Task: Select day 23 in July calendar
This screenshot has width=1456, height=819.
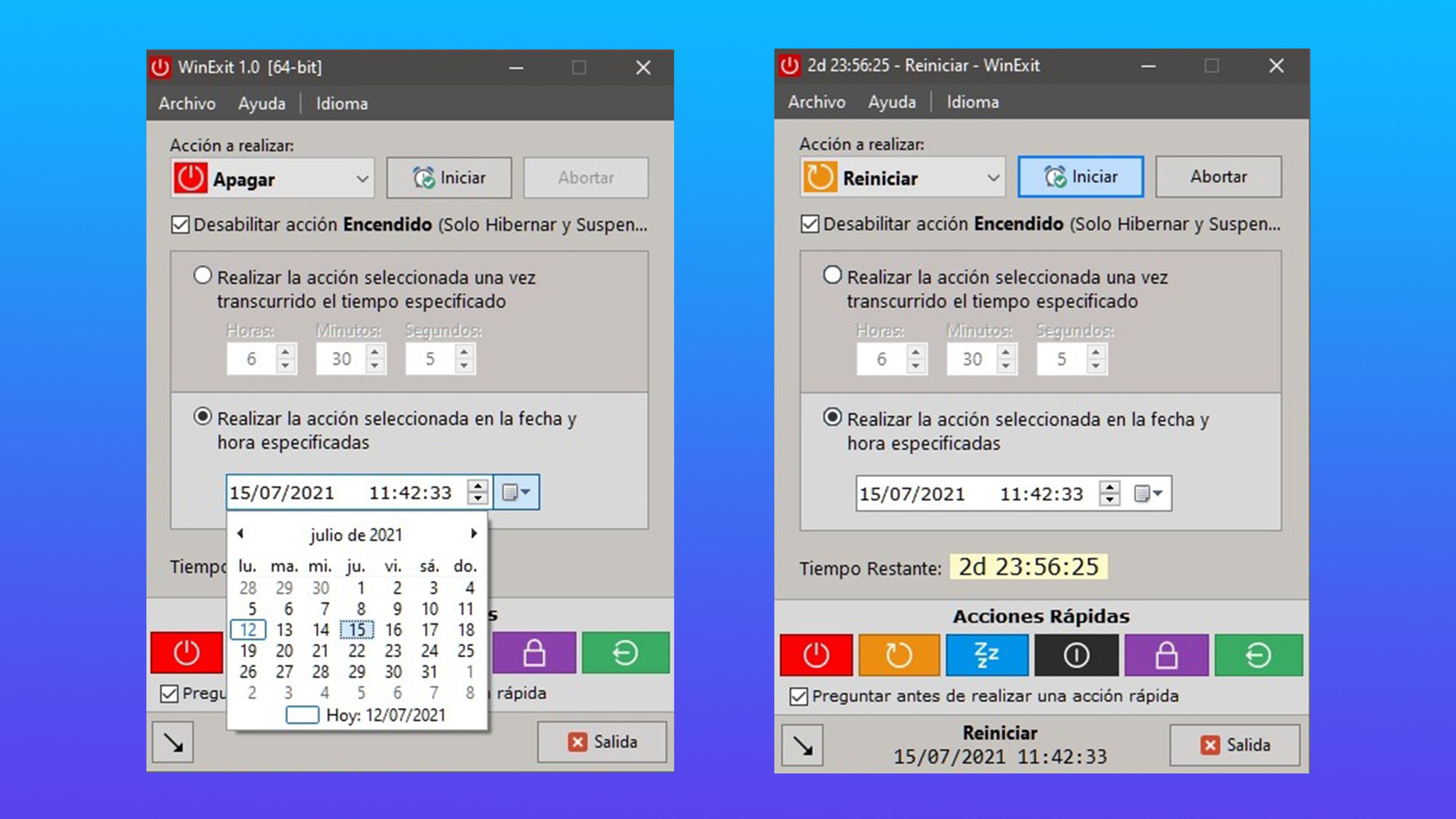Action: click(x=394, y=651)
